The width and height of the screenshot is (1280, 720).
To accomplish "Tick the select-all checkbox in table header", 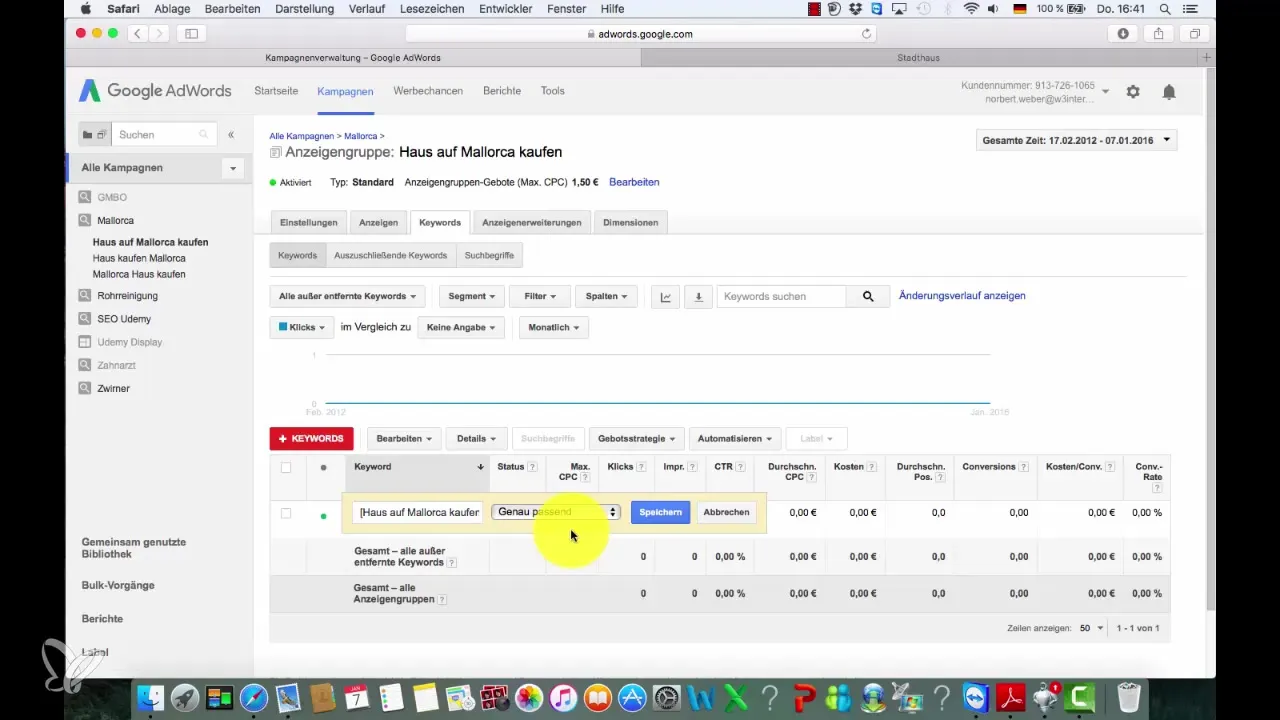I will [286, 467].
